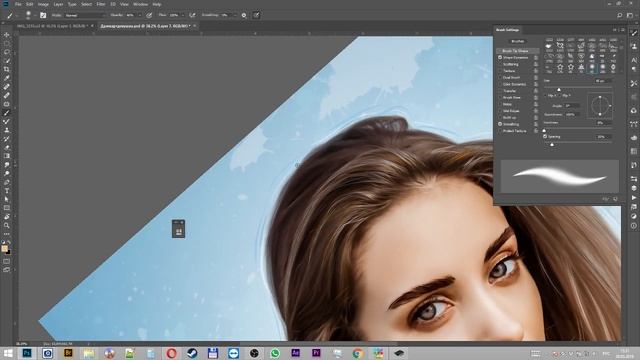This screenshot has height=360, width=640.
Task: Click the Brushes button
Action: (x=518, y=41)
